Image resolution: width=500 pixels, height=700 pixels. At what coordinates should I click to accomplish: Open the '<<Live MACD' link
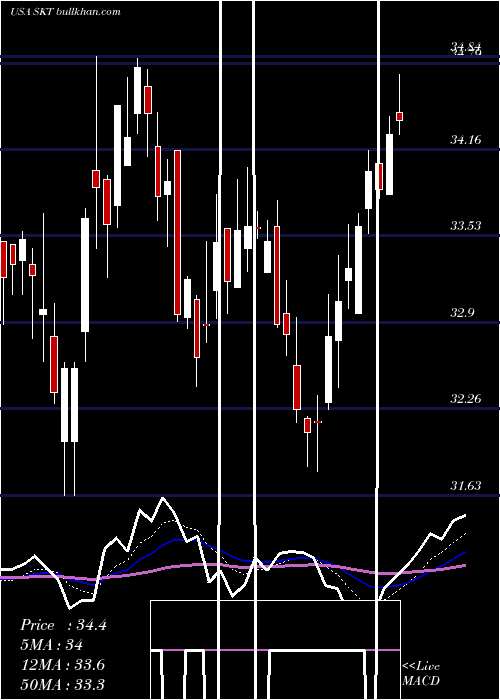point(421,673)
